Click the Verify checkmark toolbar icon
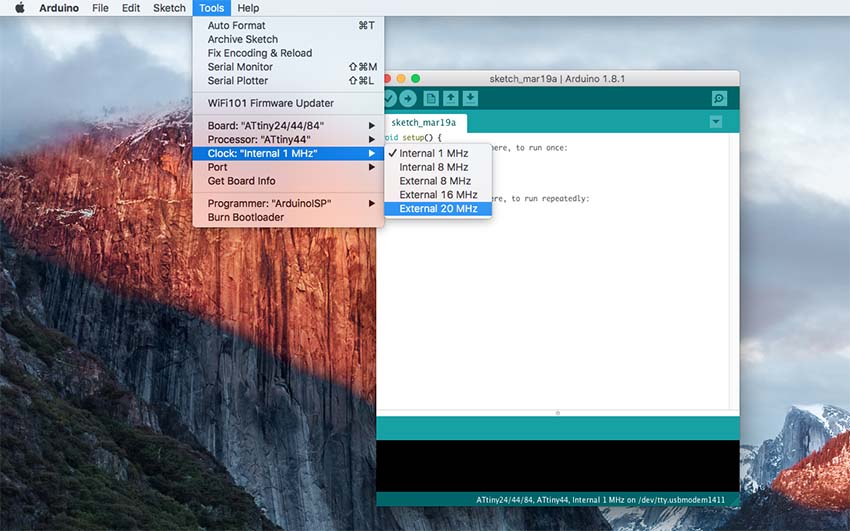The height and width of the screenshot is (531, 850). click(x=390, y=99)
